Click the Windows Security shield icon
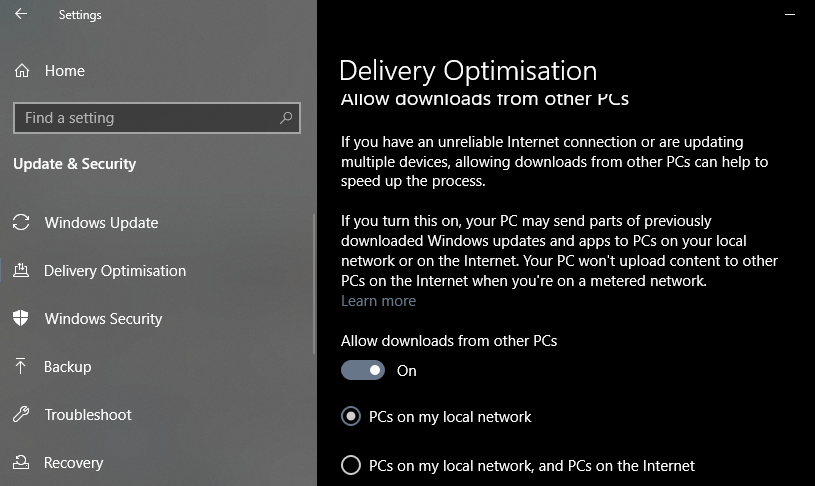The image size is (815, 486). click(x=21, y=318)
